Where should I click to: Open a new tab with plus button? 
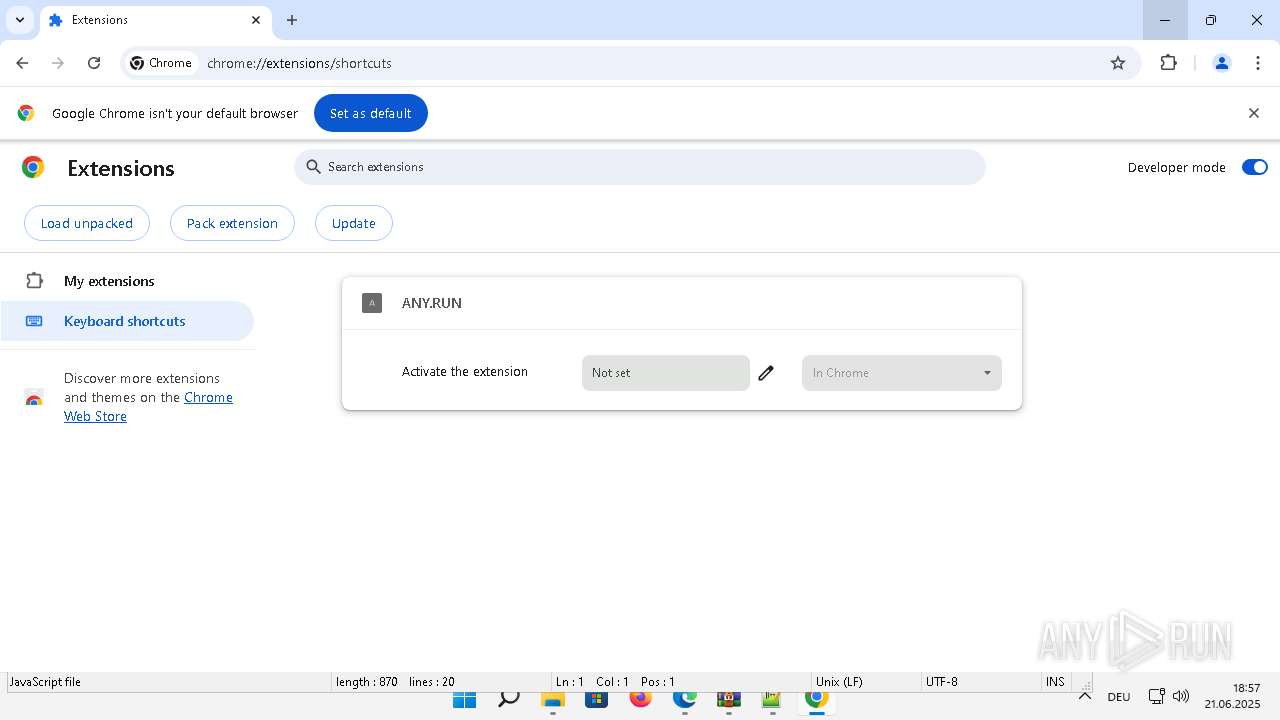click(x=292, y=20)
